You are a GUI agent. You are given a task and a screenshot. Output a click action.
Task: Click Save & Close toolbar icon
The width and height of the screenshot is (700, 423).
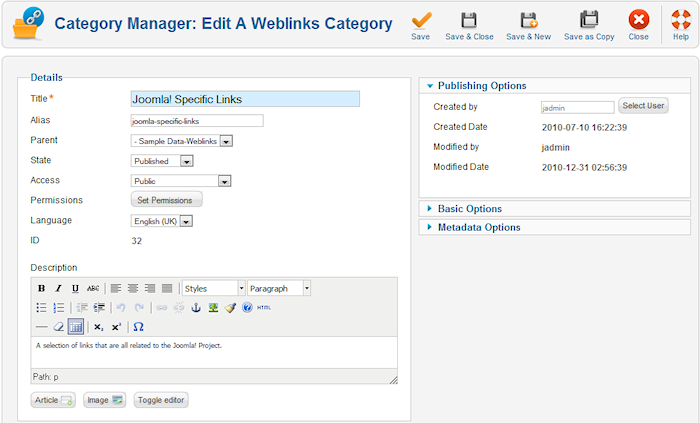469,21
